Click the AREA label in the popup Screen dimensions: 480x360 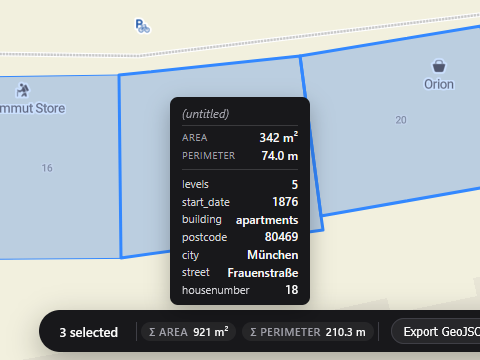click(195, 138)
